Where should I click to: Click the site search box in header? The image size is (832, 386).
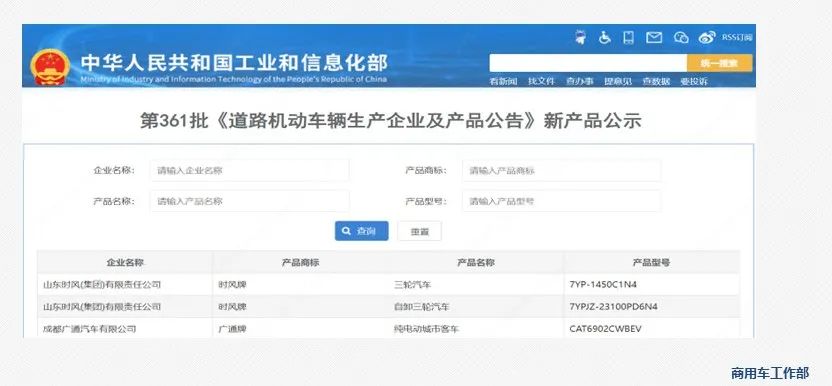pyautogui.click(x=588, y=63)
